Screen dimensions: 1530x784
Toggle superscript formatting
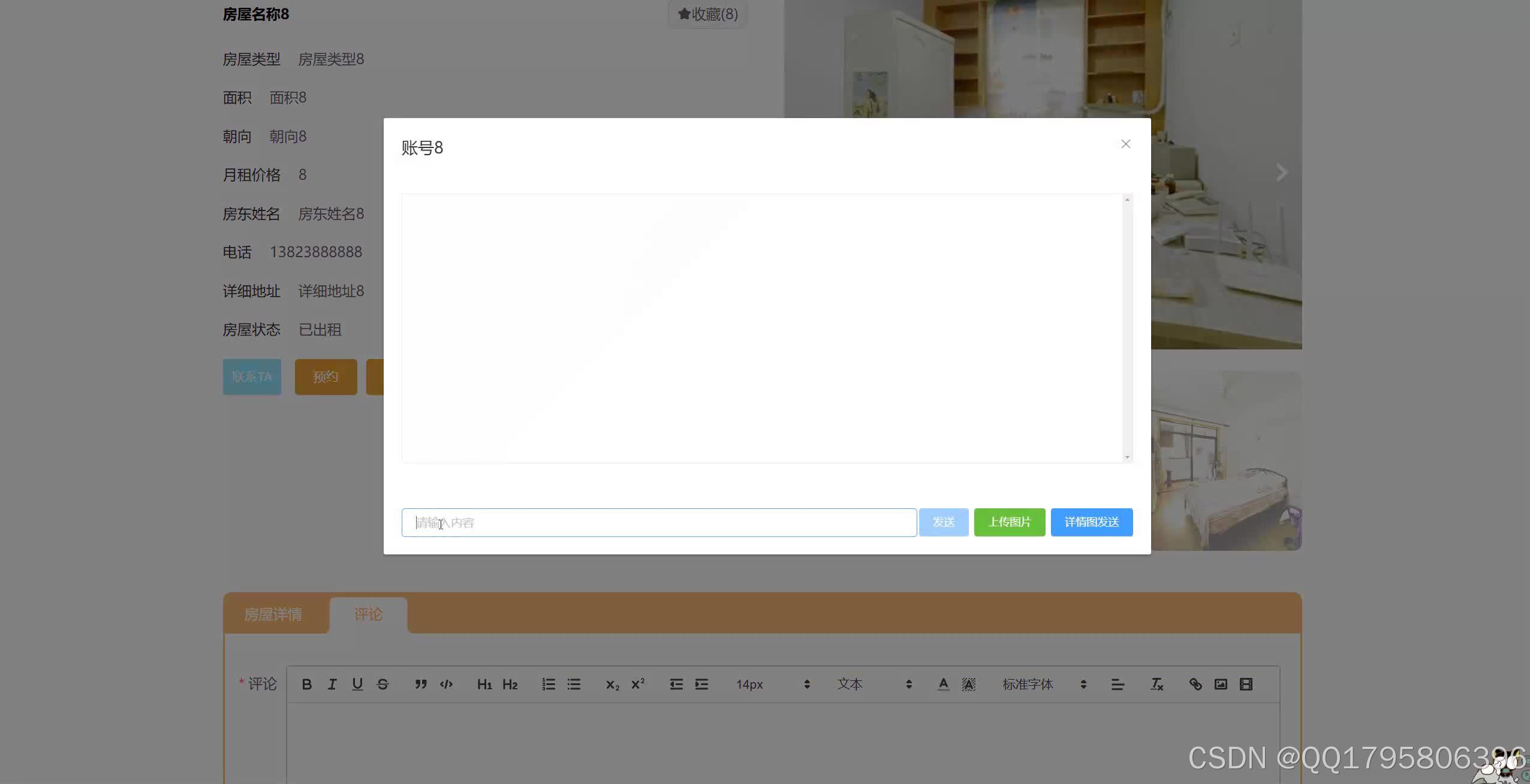click(x=638, y=684)
